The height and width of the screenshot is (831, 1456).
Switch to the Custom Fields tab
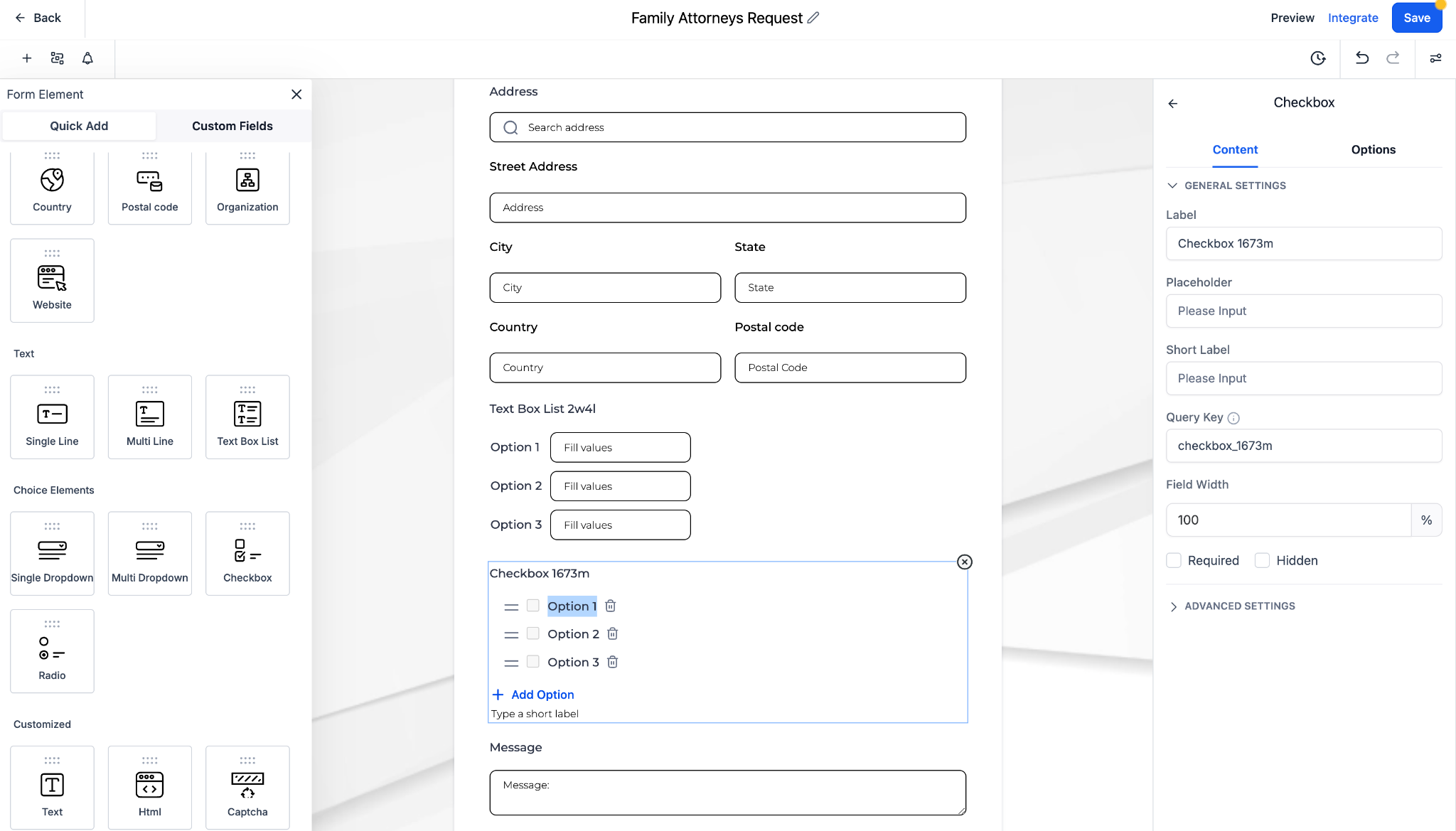click(x=232, y=126)
